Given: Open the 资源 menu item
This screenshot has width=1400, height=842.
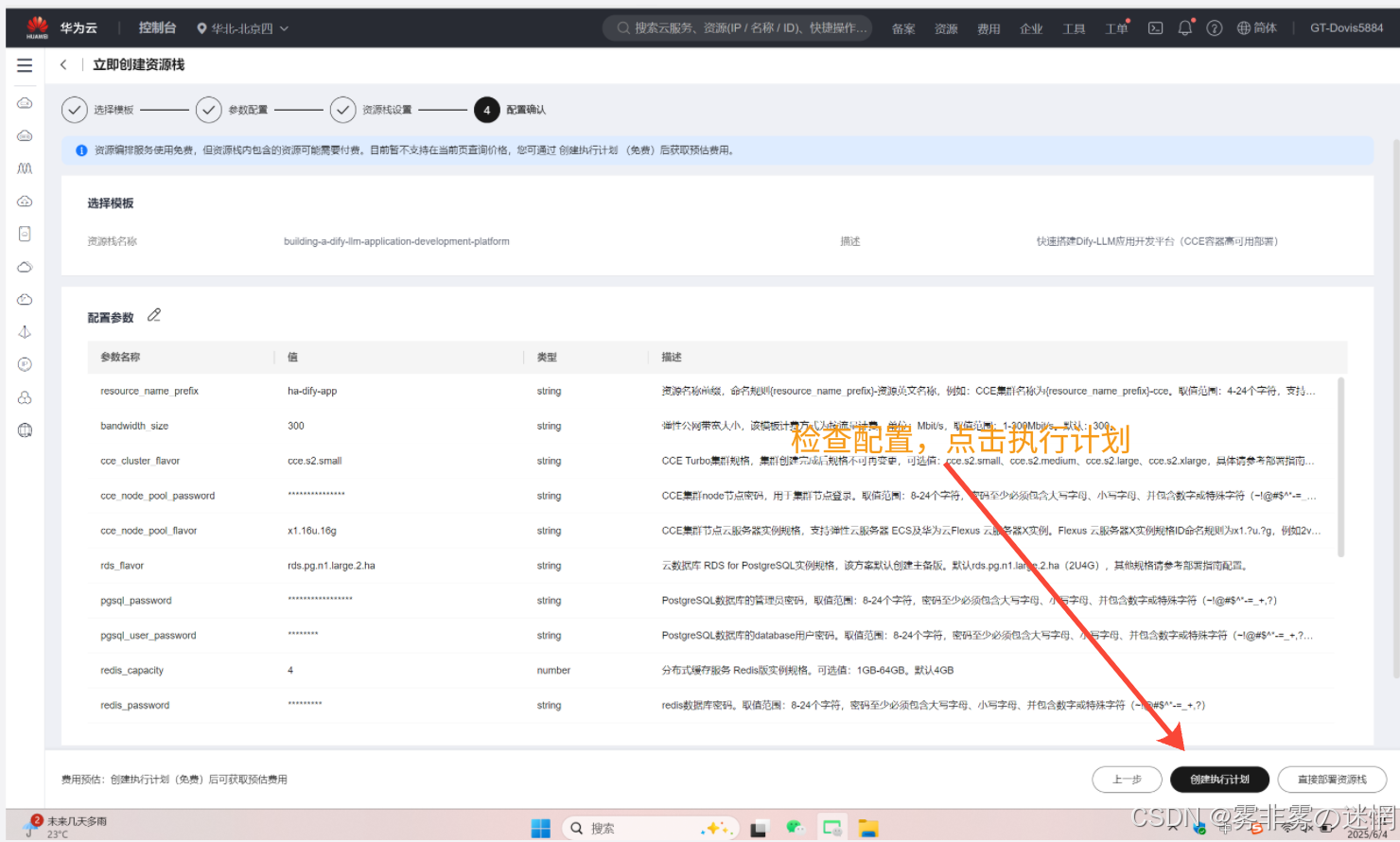Looking at the screenshot, I should [x=946, y=28].
